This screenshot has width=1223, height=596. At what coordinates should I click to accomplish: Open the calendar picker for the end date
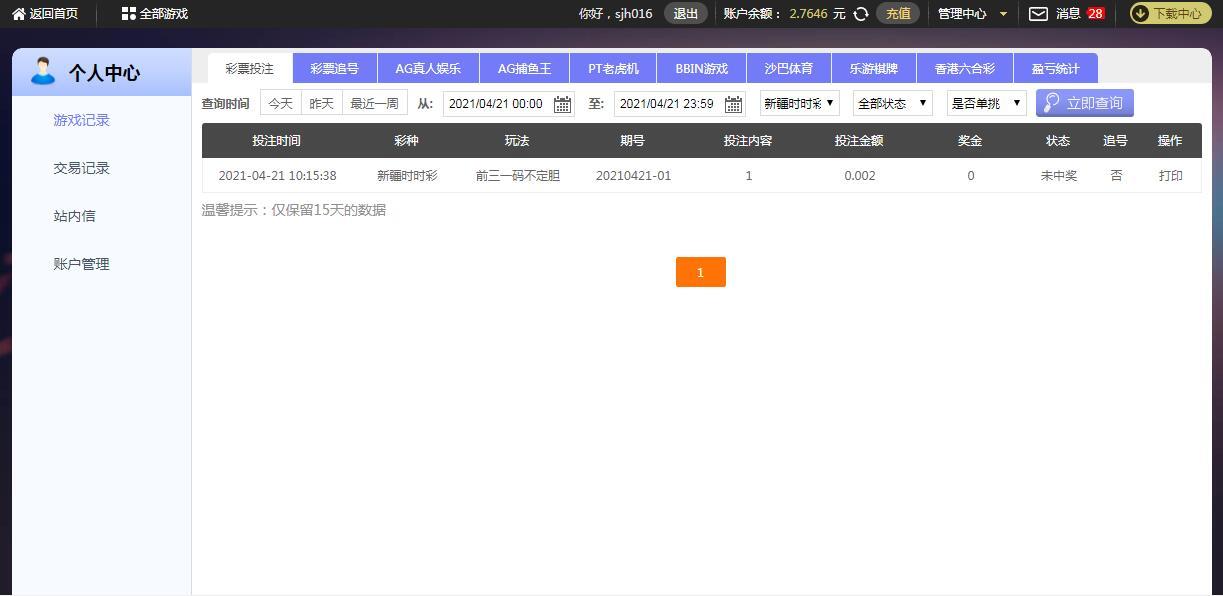tap(733, 104)
